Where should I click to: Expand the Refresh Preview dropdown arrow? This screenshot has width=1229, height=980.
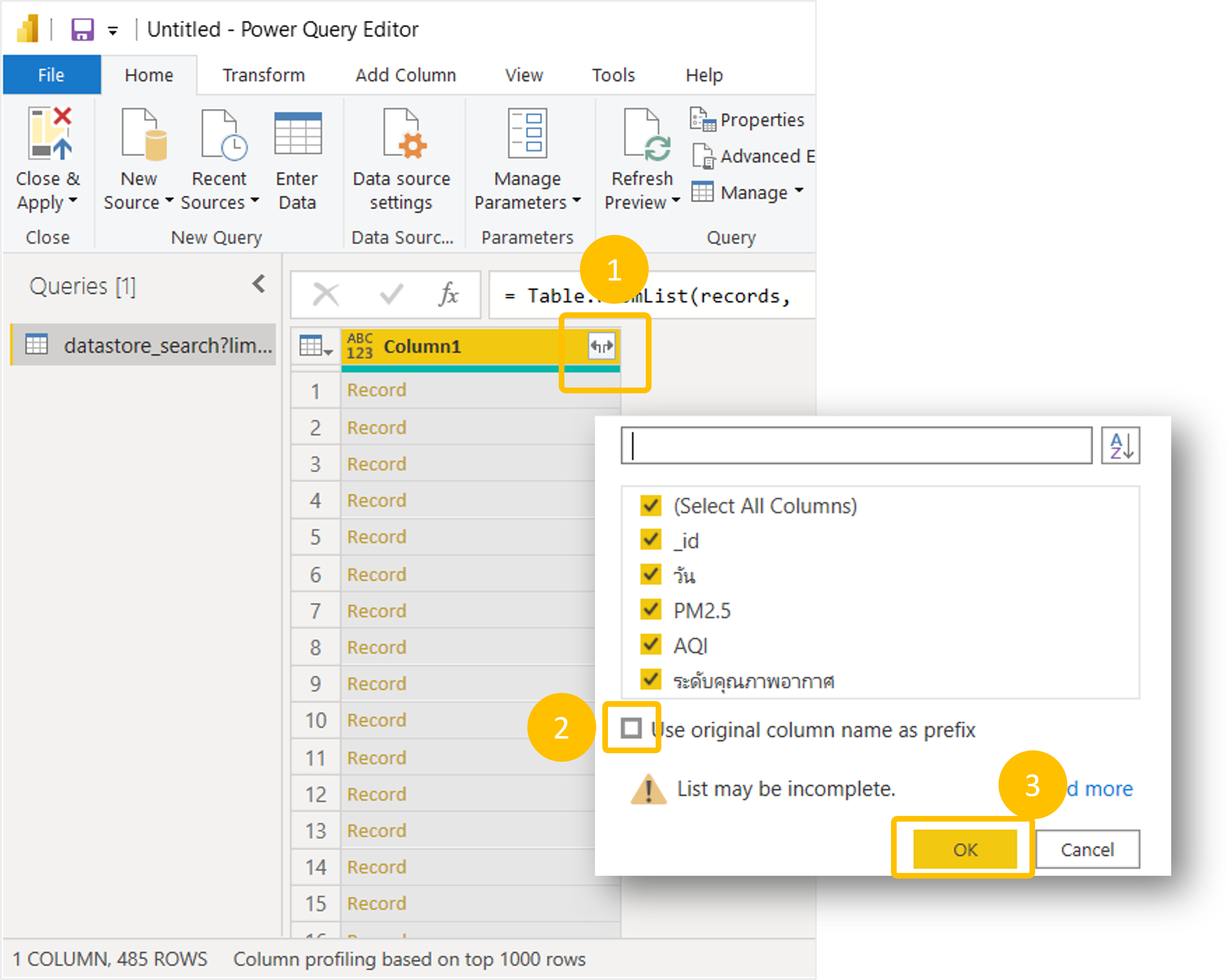click(x=676, y=200)
